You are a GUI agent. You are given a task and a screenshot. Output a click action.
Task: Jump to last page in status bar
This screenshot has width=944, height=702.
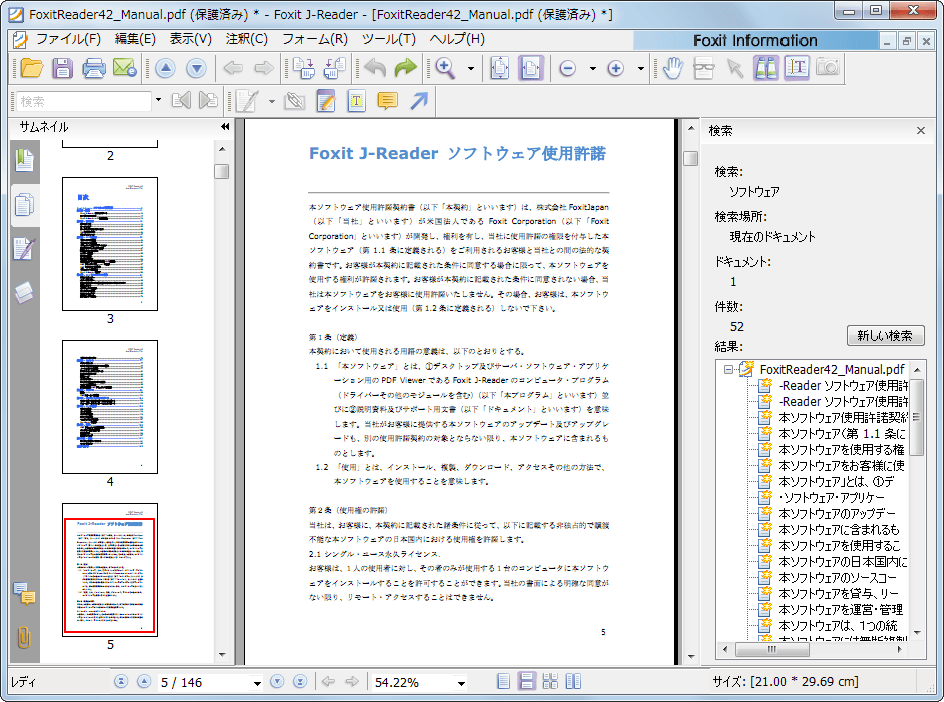(x=300, y=682)
